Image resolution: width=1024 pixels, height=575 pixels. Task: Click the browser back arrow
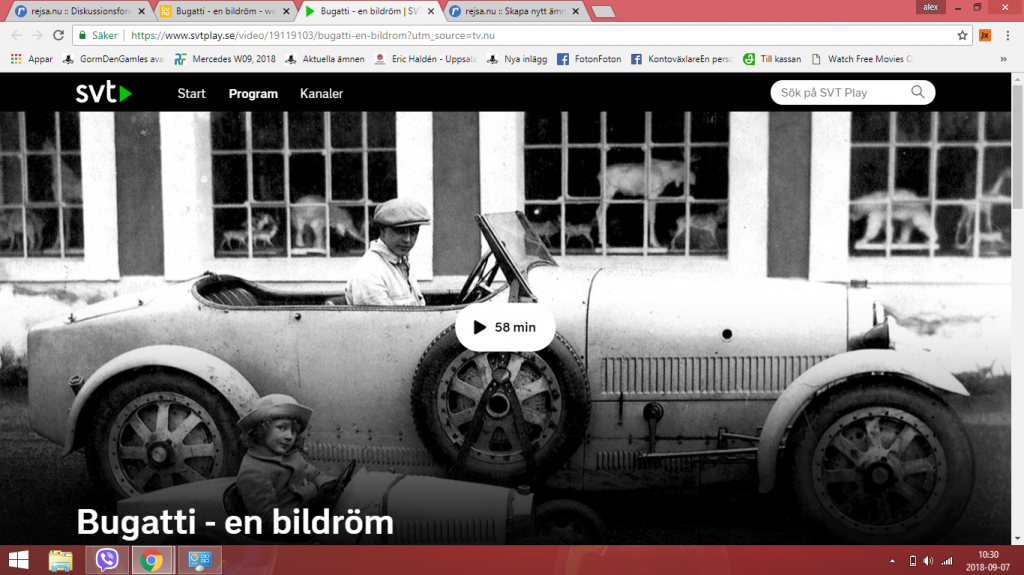16,35
